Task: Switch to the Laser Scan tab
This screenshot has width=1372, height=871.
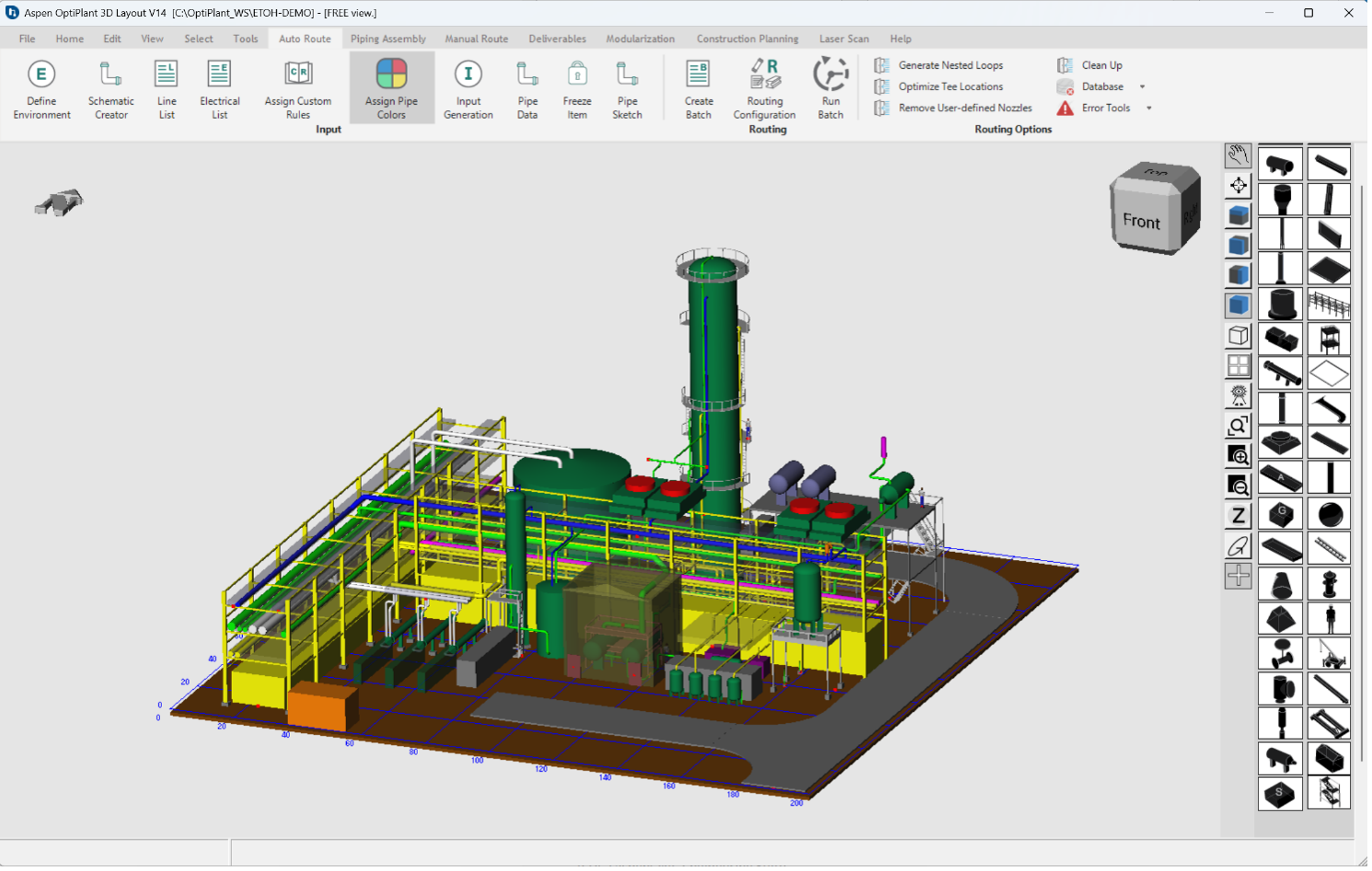Action: point(844,39)
